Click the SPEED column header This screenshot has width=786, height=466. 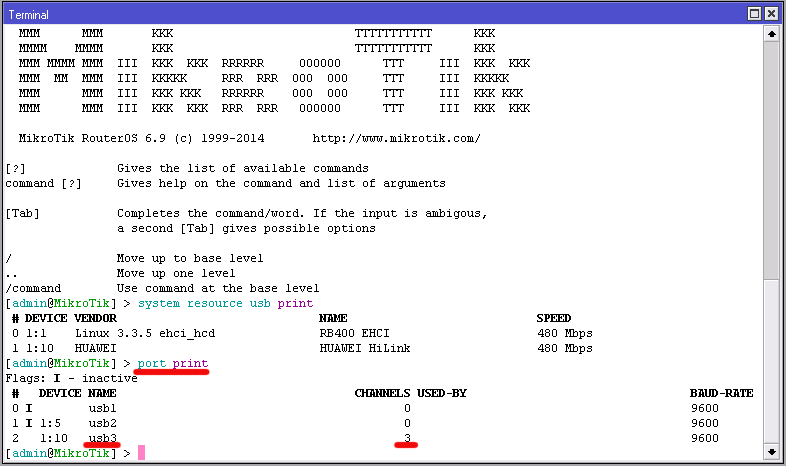point(553,318)
